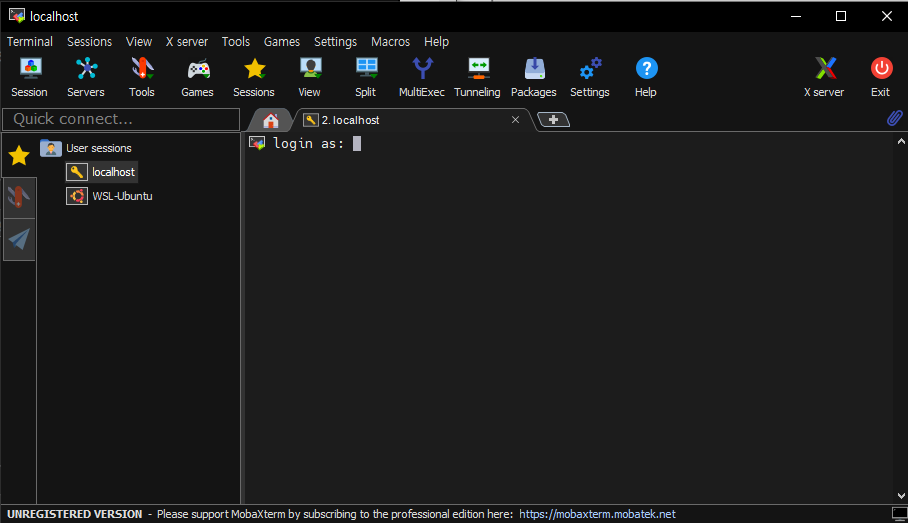
Task: Open the Tools menu
Action: 236,42
